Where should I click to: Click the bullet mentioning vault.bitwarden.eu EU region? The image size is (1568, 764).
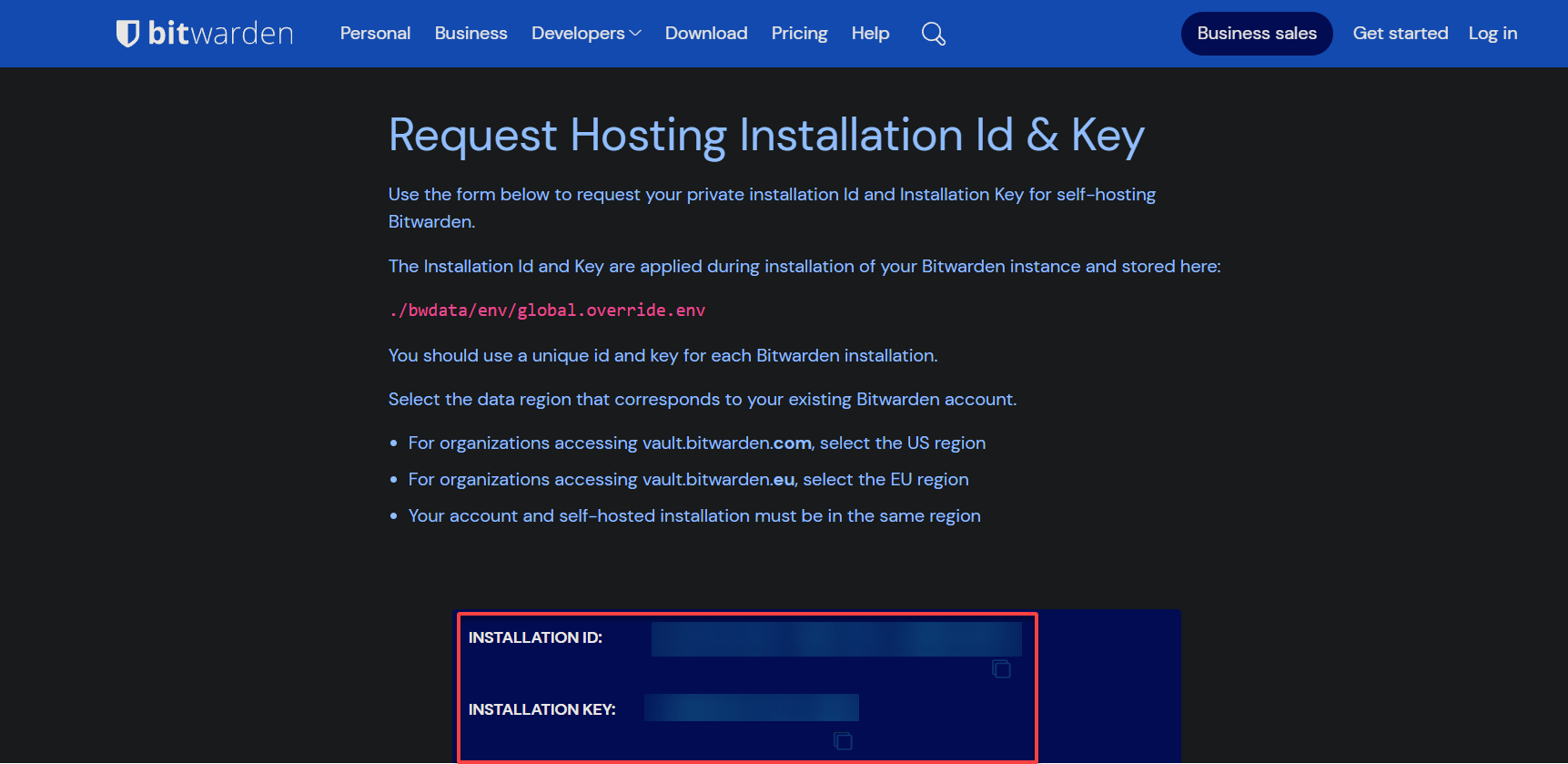[x=689, y=480]
